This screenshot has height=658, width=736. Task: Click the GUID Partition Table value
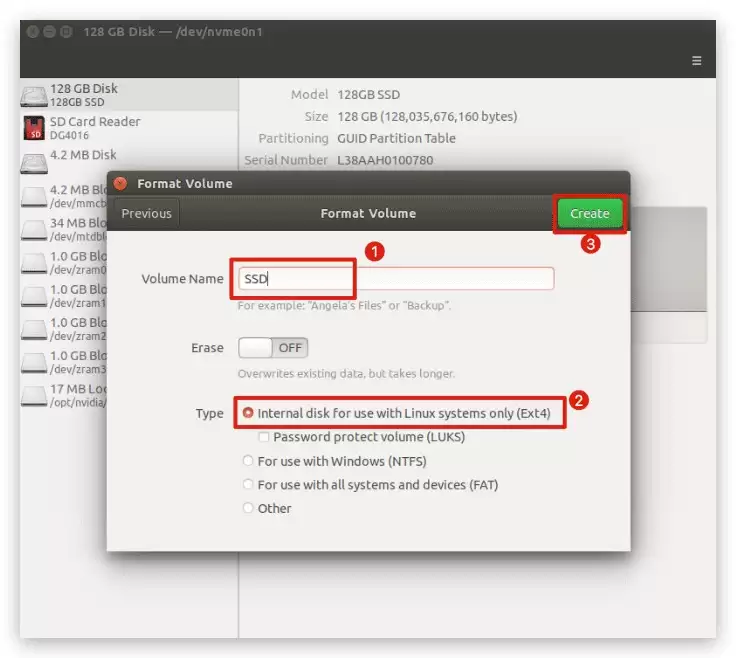(x=396, y=138)
